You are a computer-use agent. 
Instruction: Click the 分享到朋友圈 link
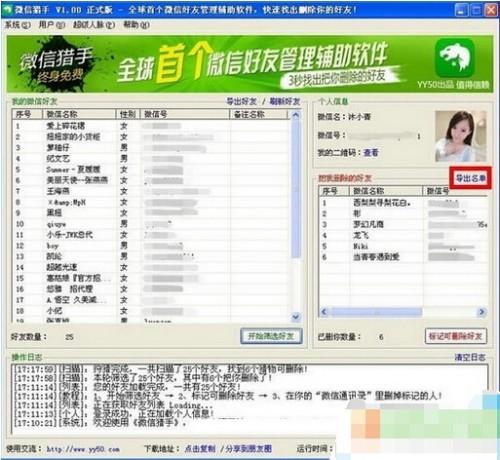pyautogui.click(x=248, y=449)
